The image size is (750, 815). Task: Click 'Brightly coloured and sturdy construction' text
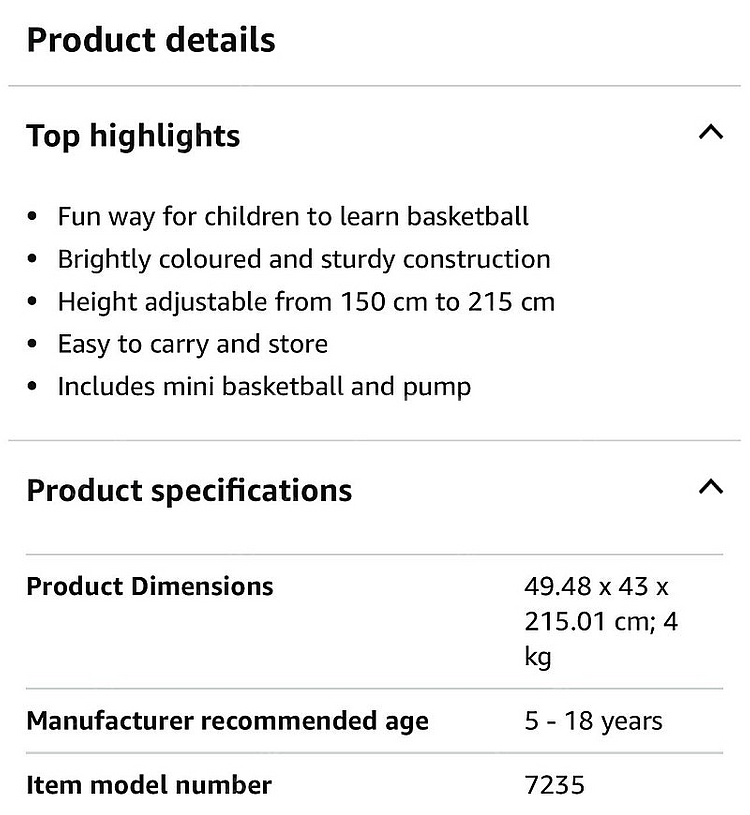[304, 259]
